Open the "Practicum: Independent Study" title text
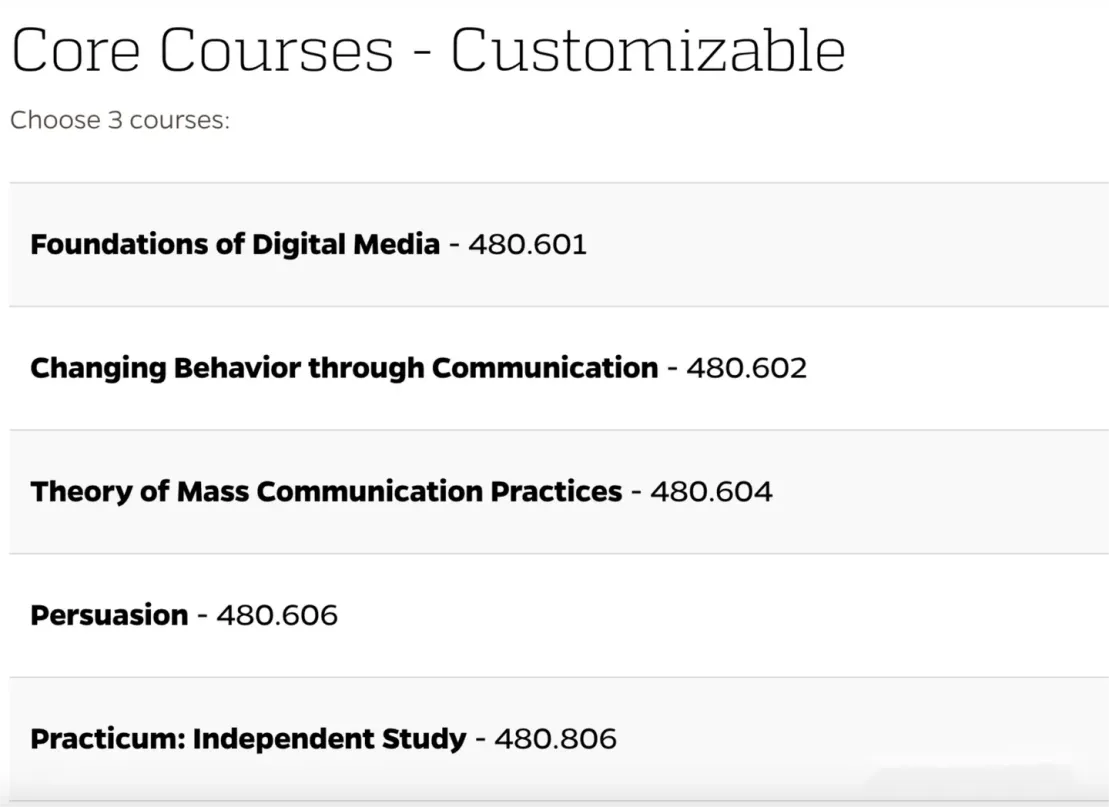The width and height of the screenshot is (1109, 807). coord(248,739)
